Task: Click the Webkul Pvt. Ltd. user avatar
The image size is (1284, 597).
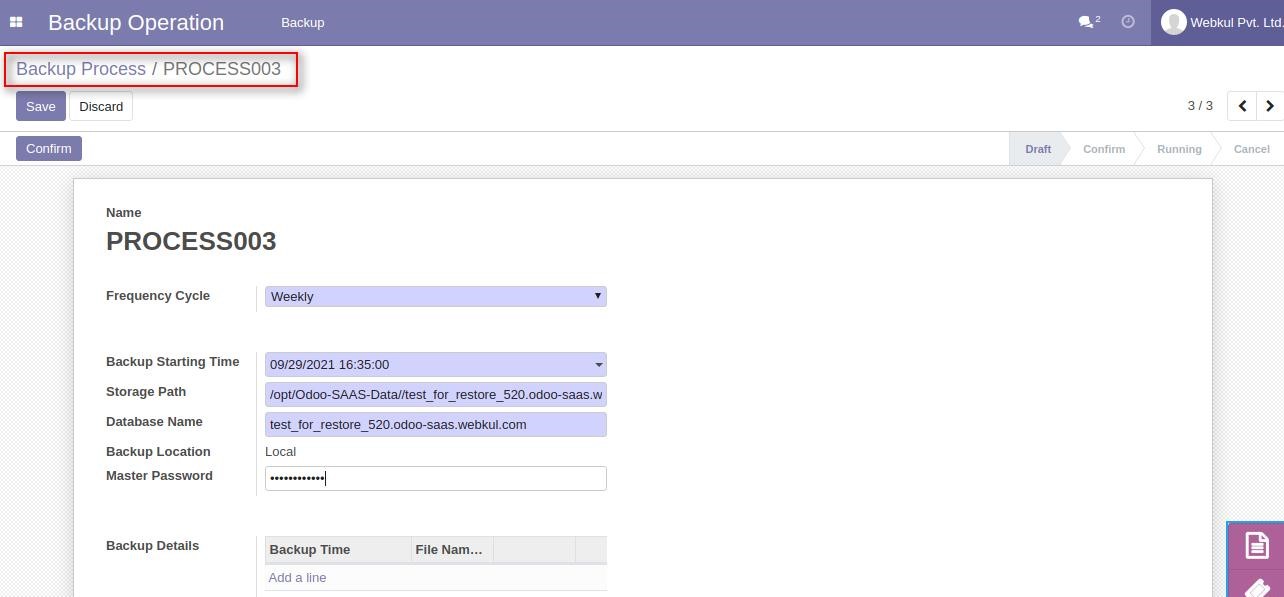Action: point(1173,22)
